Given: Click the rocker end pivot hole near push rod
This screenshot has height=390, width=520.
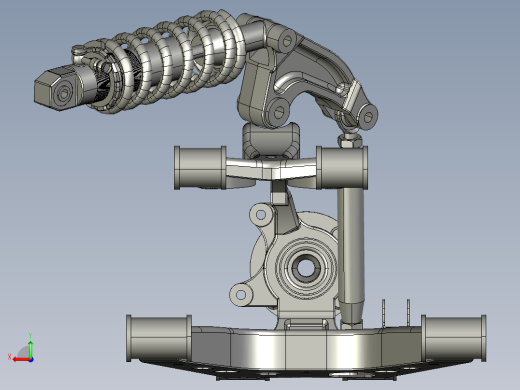Looking at the screenshot, I should (368, 117).
